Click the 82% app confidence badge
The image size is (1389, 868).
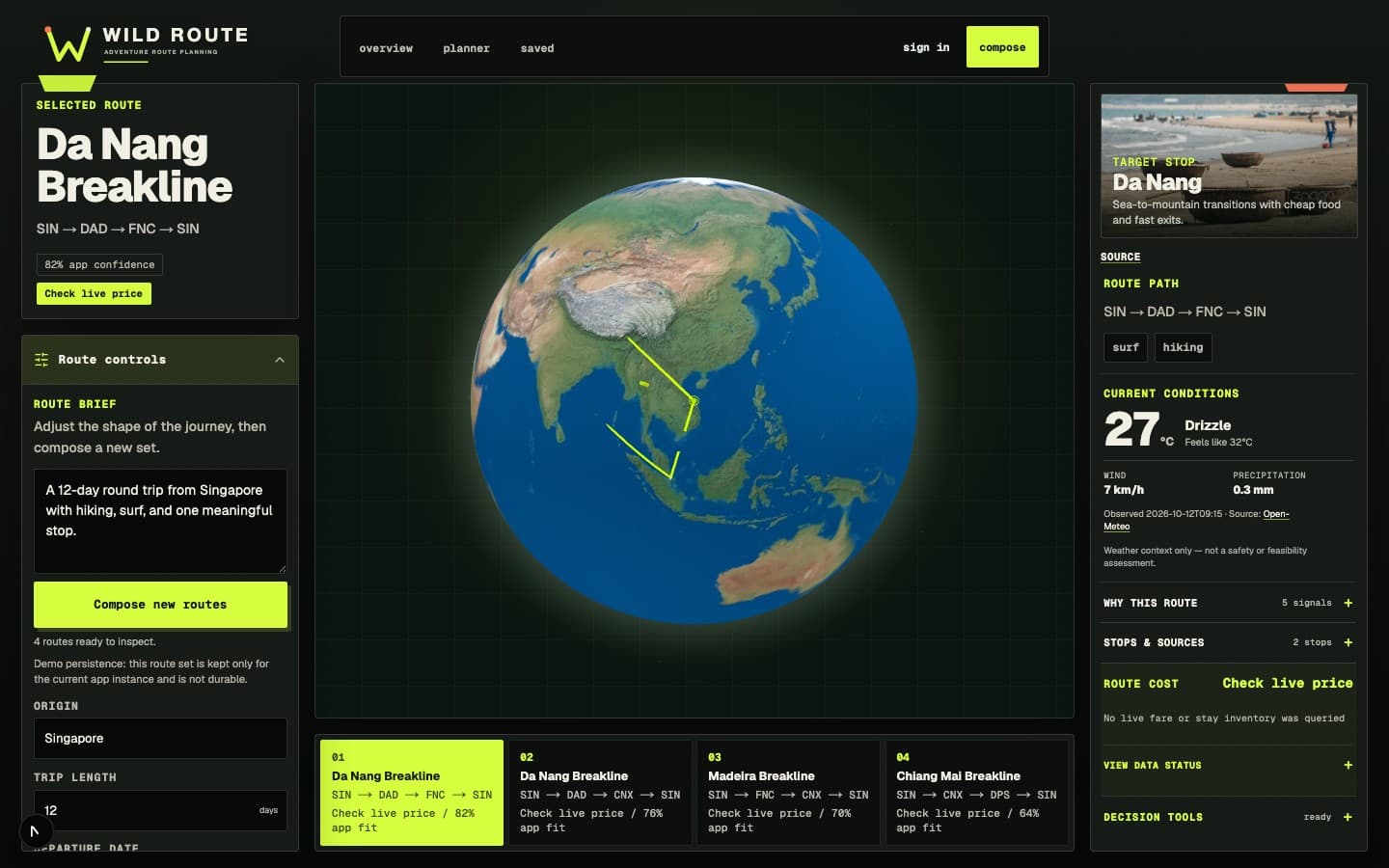[99, 264]
